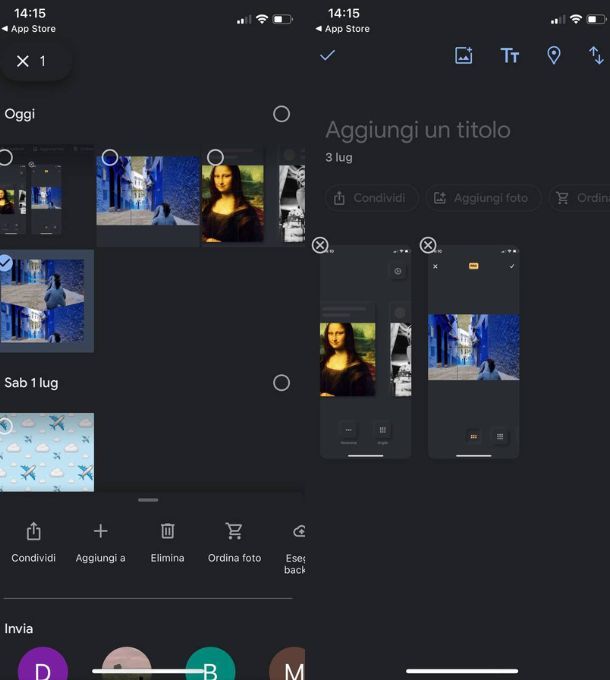This screenshot has height=680, width=610.
Task: Select the Mona Lisa photo circle
Action: pos(215,157)
